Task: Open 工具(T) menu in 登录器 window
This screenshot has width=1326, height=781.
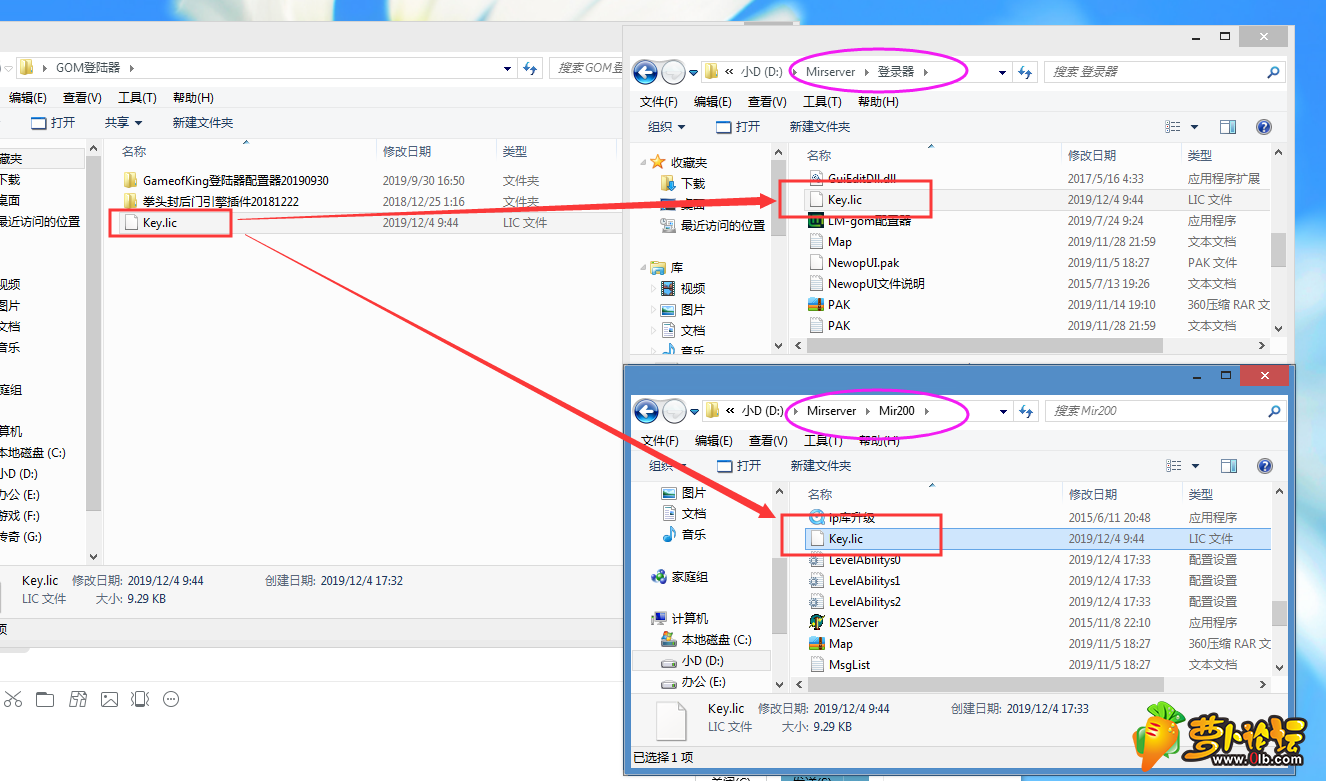Action: (822, 101)
